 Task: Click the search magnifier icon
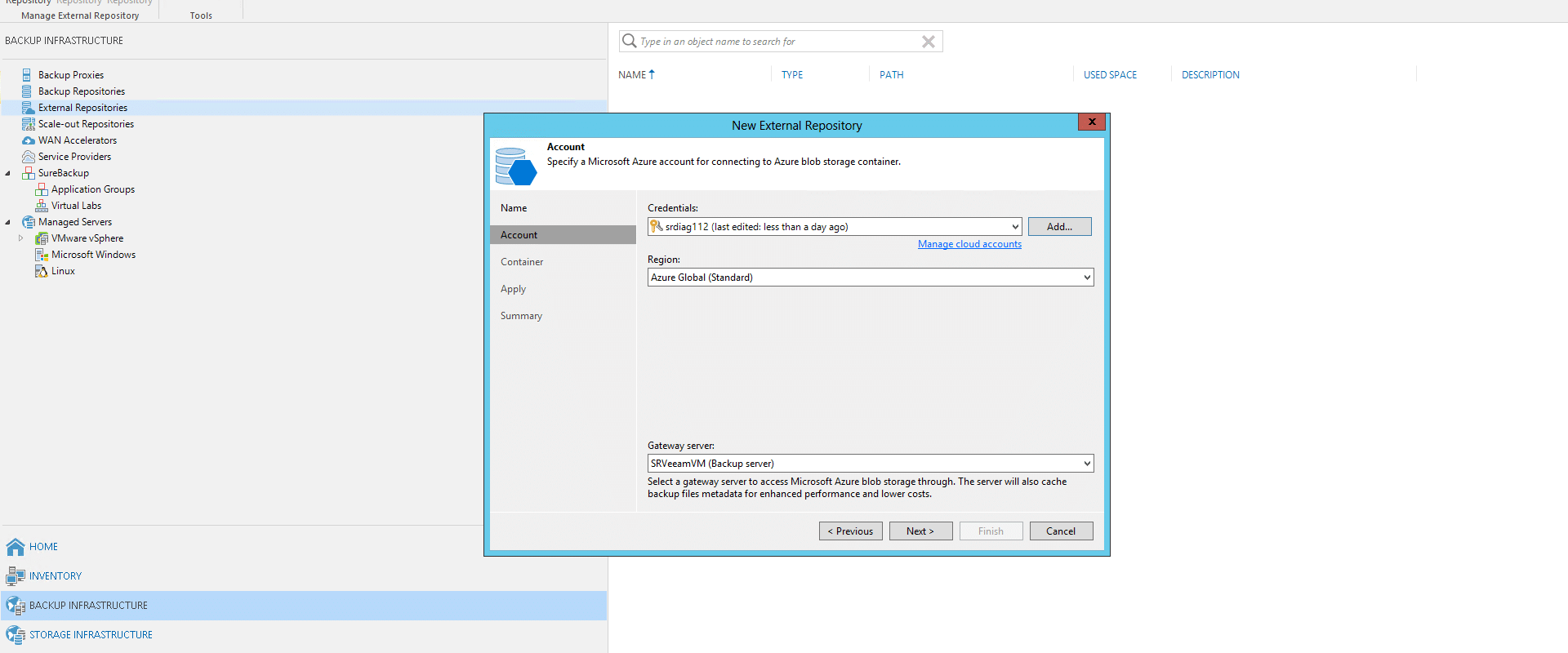tap(629, 41)
